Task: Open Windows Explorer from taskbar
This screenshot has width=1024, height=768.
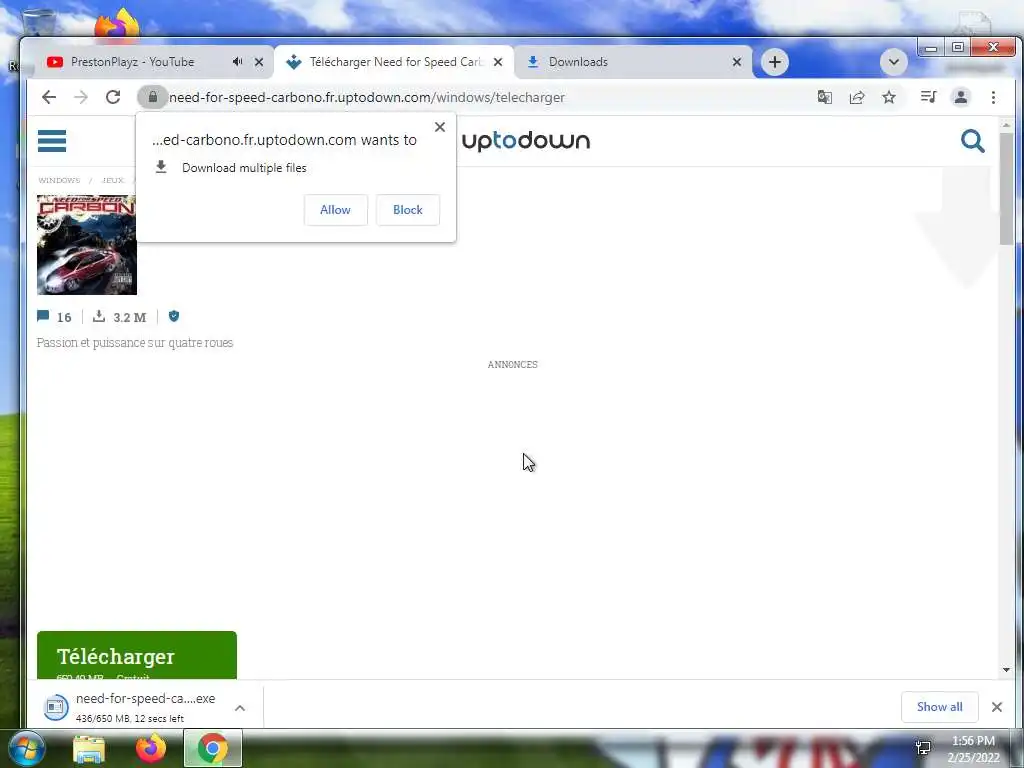Action: 89,748
